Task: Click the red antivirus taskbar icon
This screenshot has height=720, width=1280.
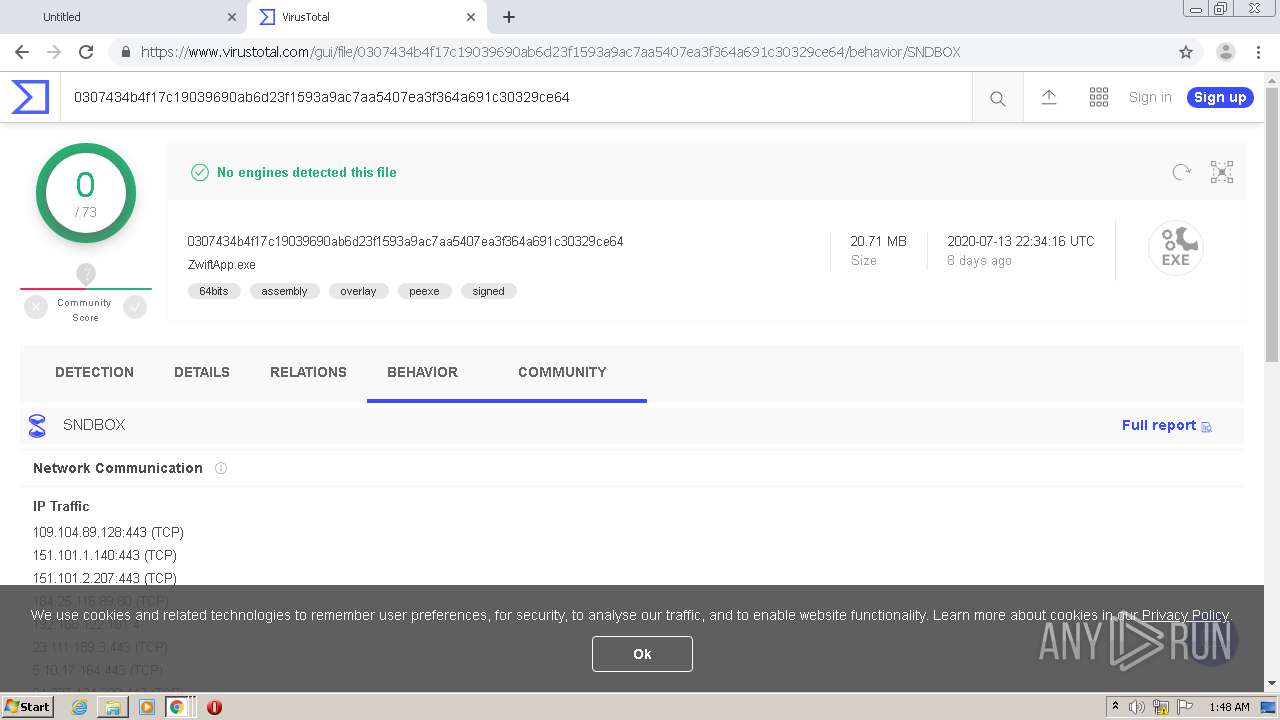Action: (214, 707)
